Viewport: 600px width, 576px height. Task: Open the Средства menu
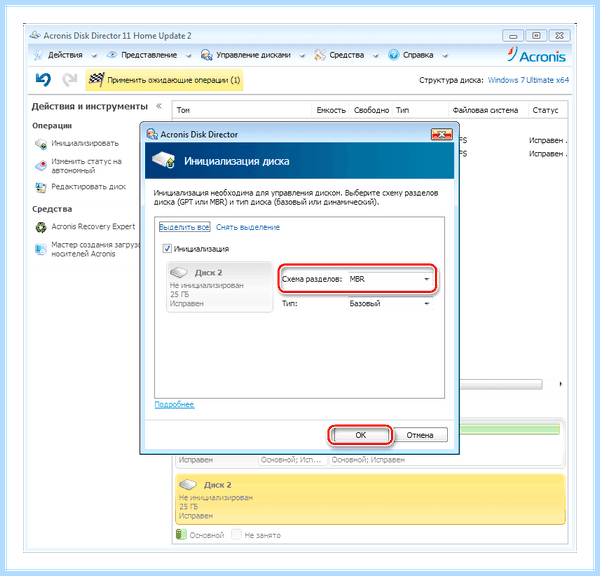(347, 55)
